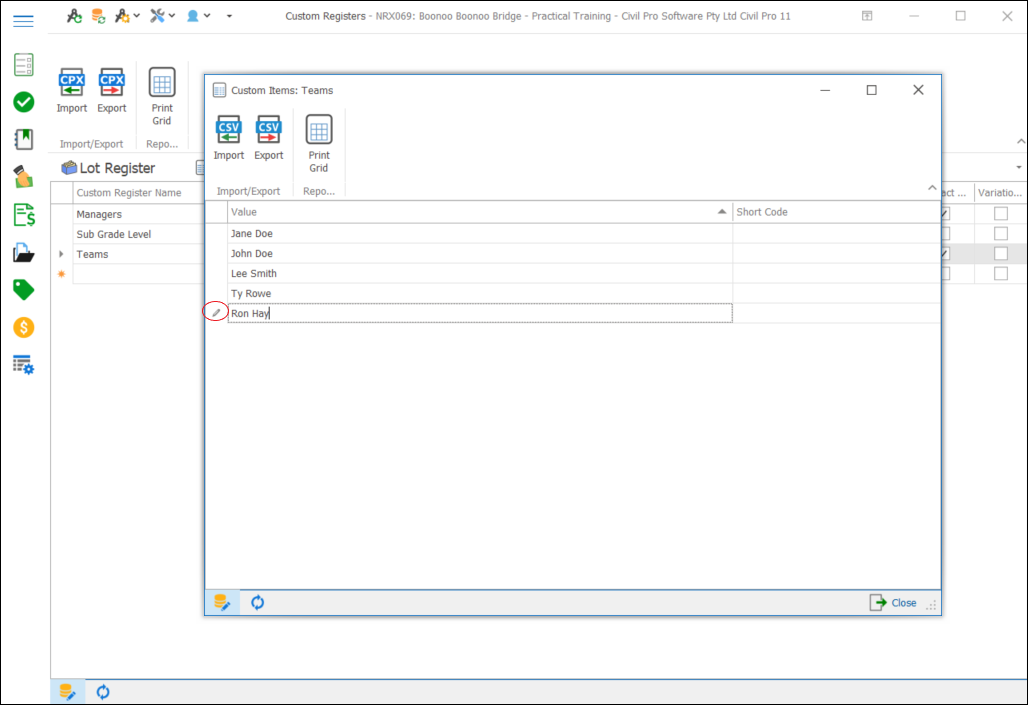Click CPX Export in Custom Registers ribbon
The width and height of the screenshot is (1028, 706).
point(111,90)
